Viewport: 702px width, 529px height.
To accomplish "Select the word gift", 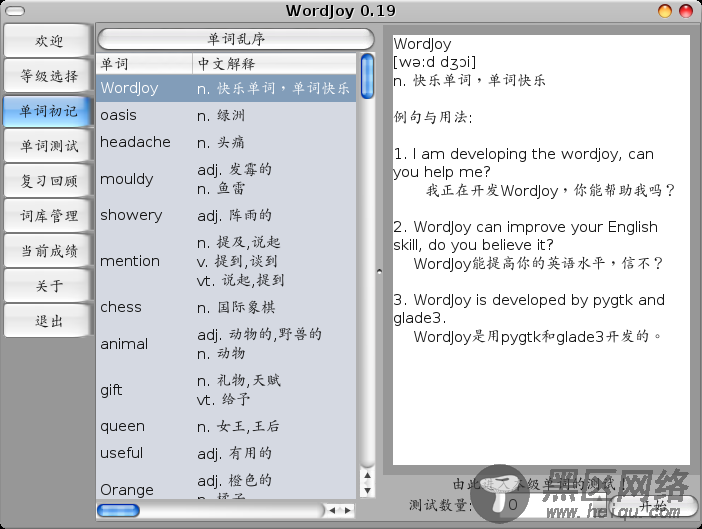I will point(111,390).
